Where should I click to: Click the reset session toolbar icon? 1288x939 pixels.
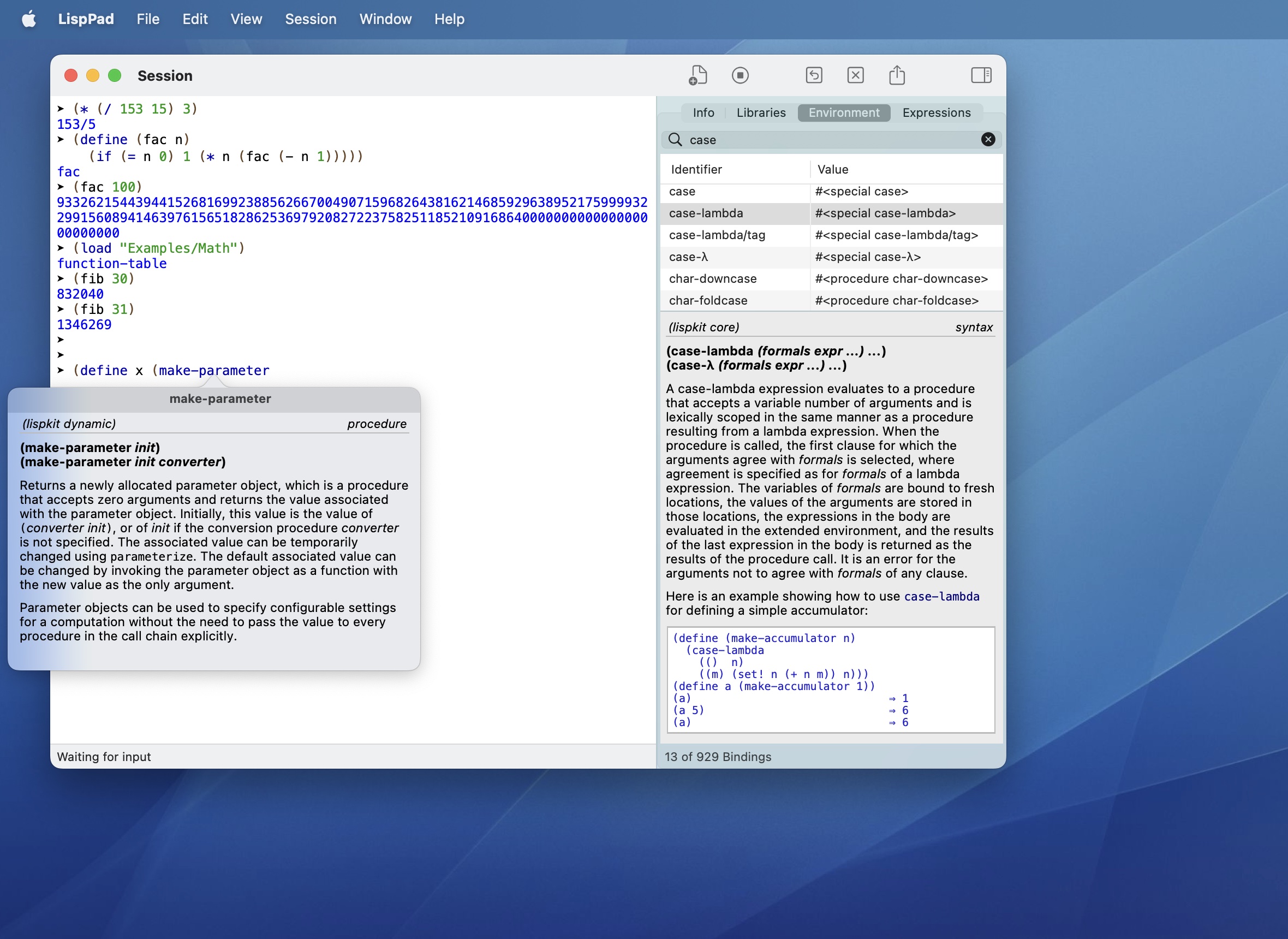(x=814, y=75)
